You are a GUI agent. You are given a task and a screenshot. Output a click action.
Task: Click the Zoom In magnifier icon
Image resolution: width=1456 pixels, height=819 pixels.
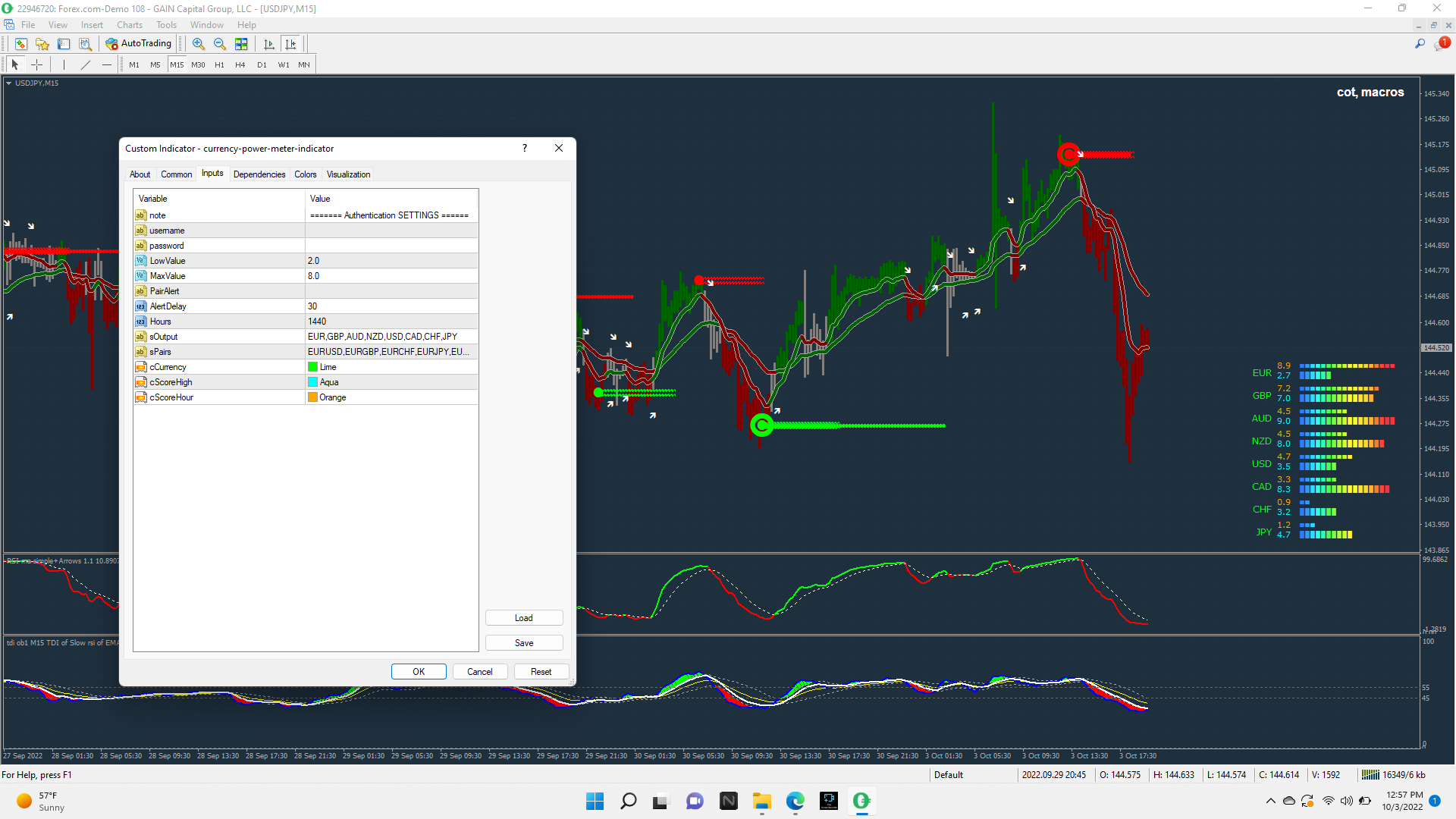199,44
